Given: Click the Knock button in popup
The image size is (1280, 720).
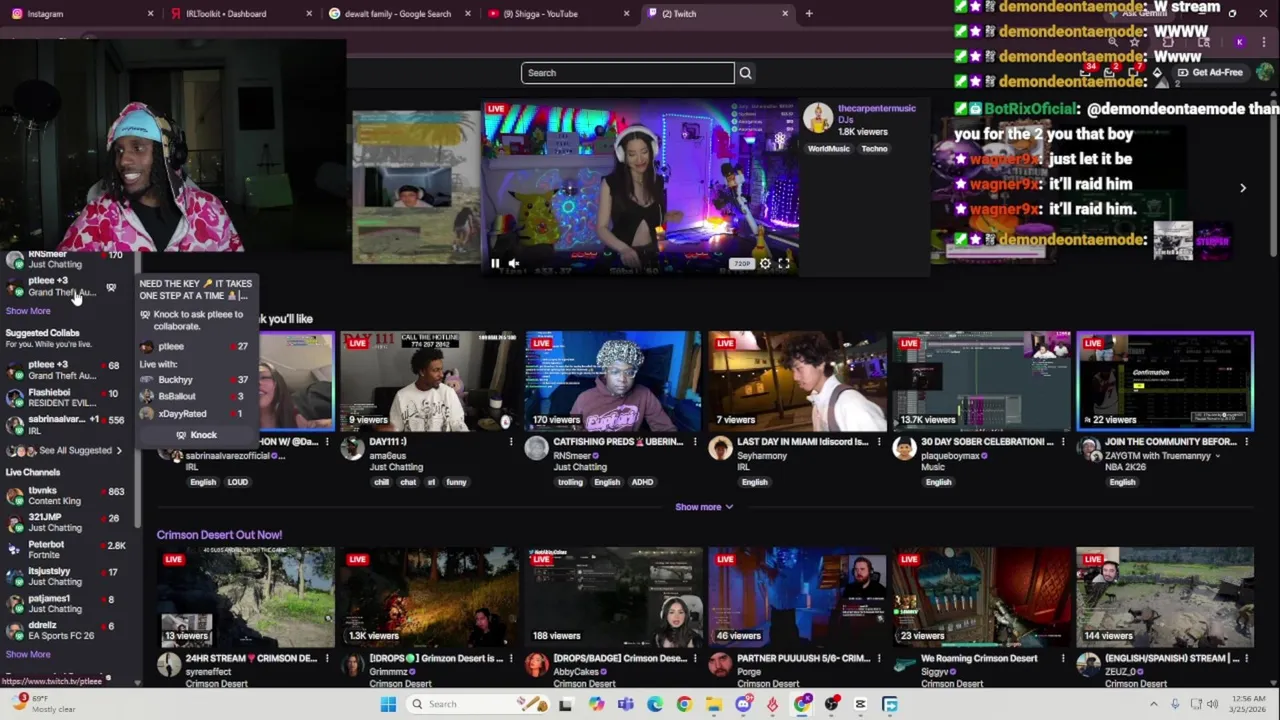Looking at the screenshot, I should point(196,435).
